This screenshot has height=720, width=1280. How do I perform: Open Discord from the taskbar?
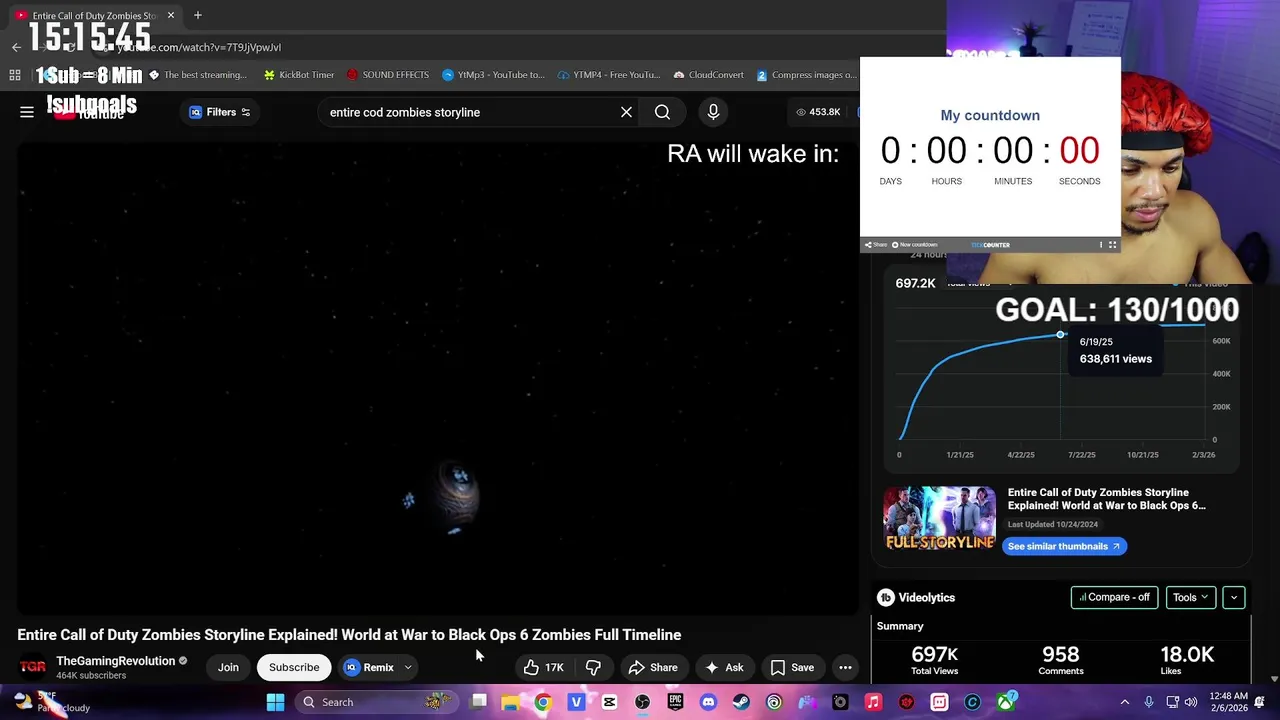(708, 702)
